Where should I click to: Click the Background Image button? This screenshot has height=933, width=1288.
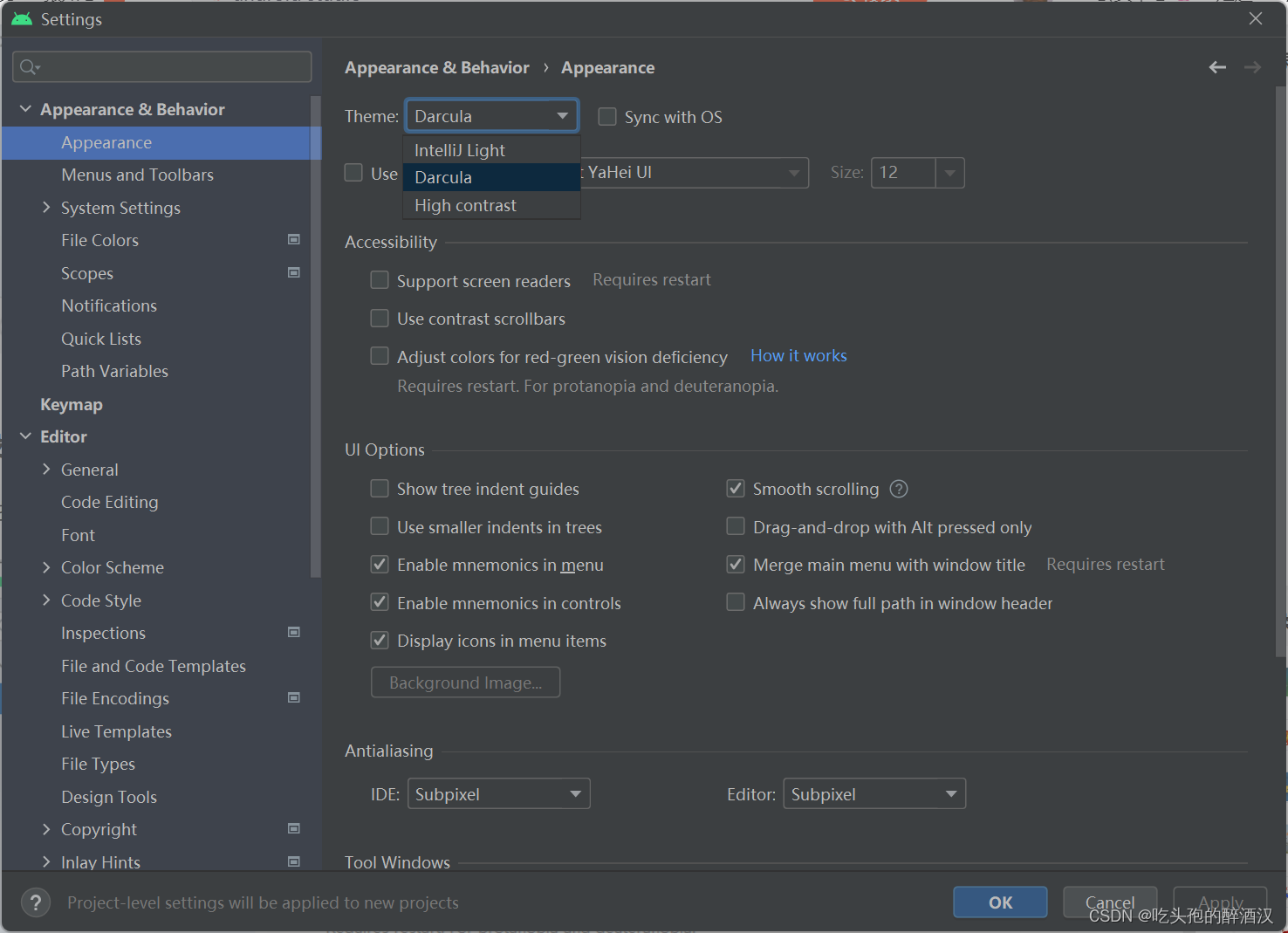pyautogui.click(x=465, y=682)
